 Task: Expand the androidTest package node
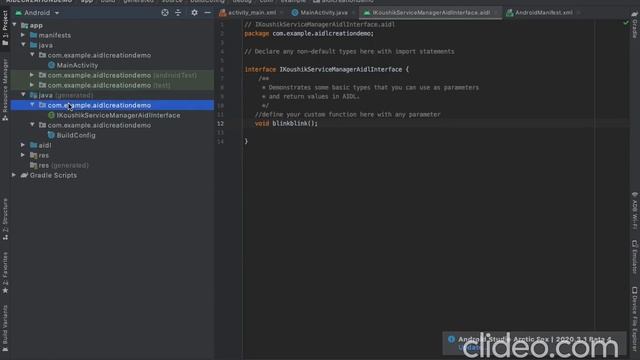[32, 75]
